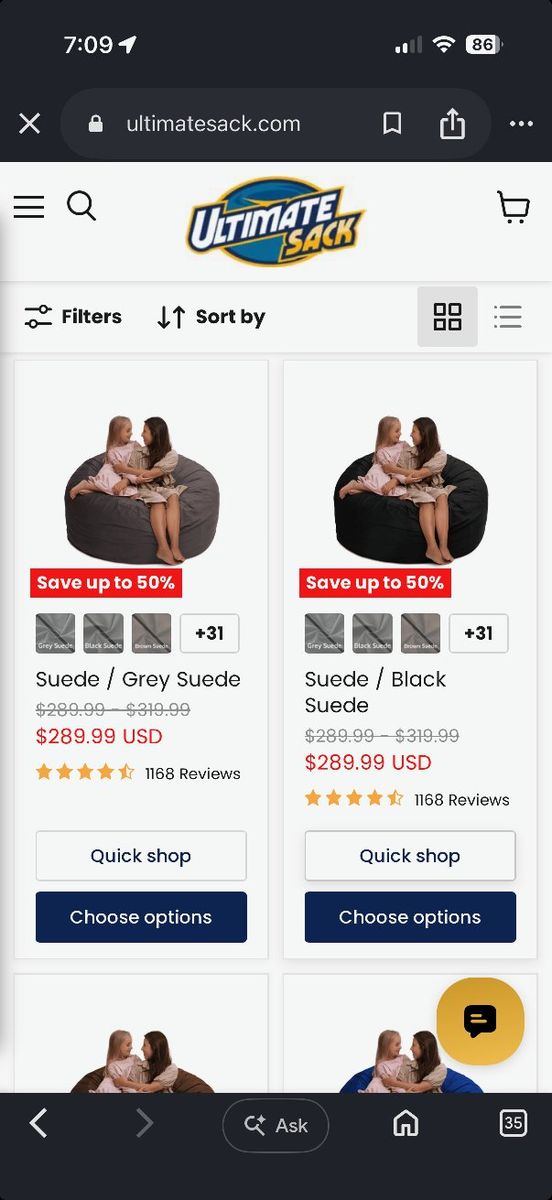The height and width of the screenshot is (1200, 552).
Task: Switch to grid view layout
Action: 447,317
